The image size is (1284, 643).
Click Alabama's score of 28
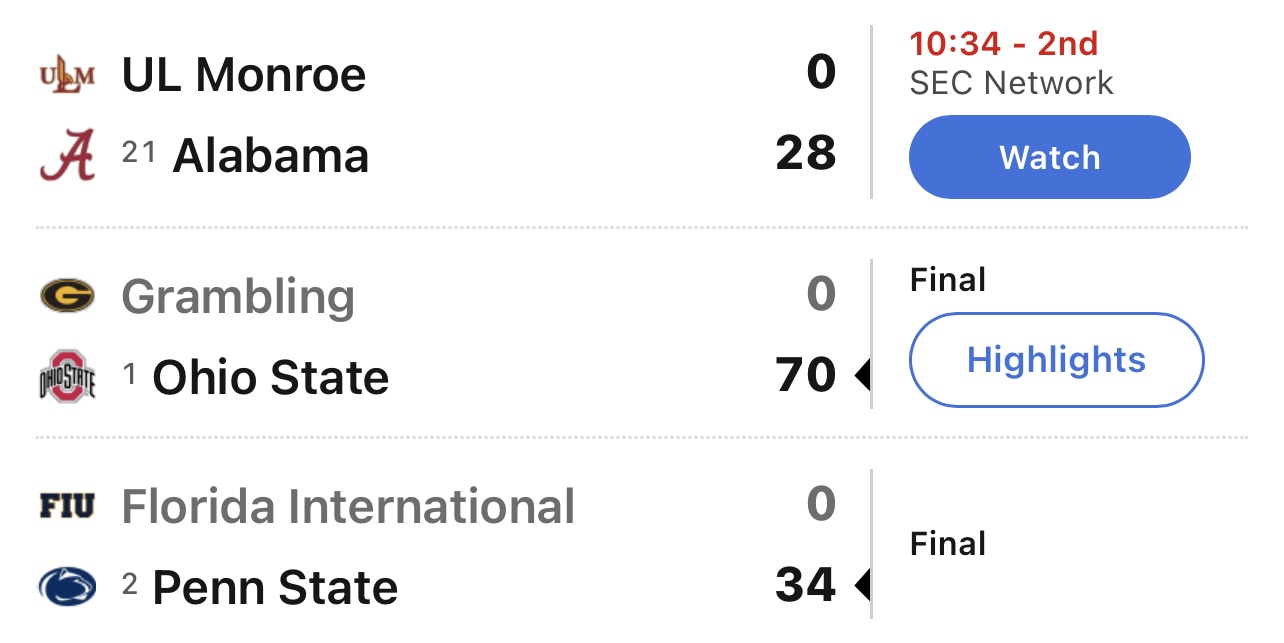coord(806,154)
